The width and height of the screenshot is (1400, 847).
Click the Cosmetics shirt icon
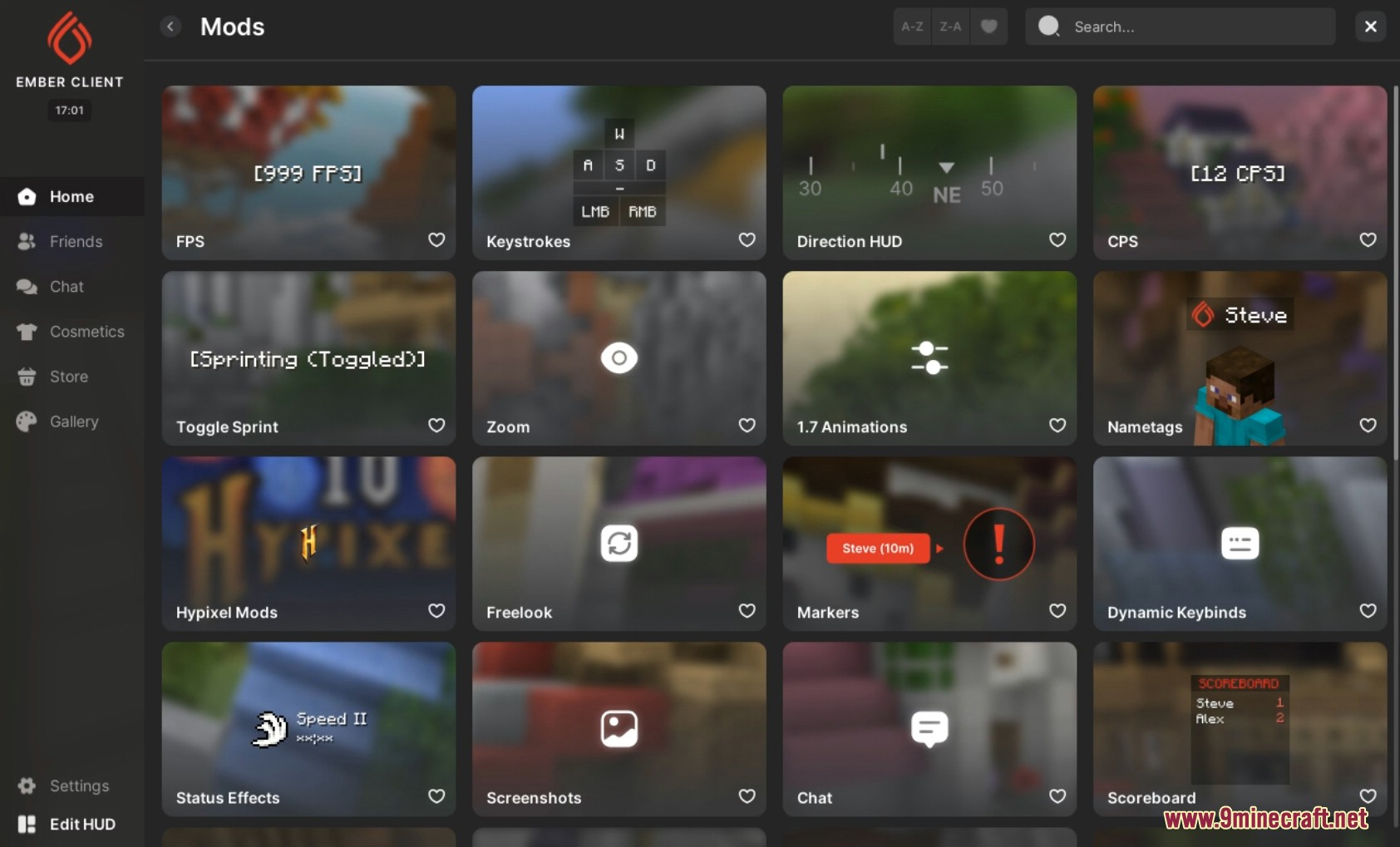click(x=27, y=332)
